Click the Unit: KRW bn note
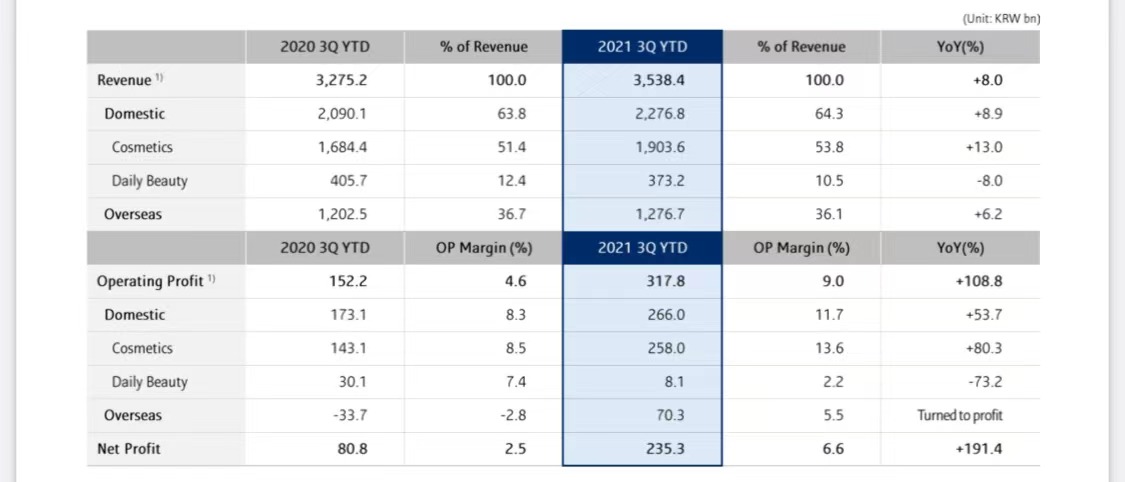Screen dimensions: 1125x482 click(1000, 18)
